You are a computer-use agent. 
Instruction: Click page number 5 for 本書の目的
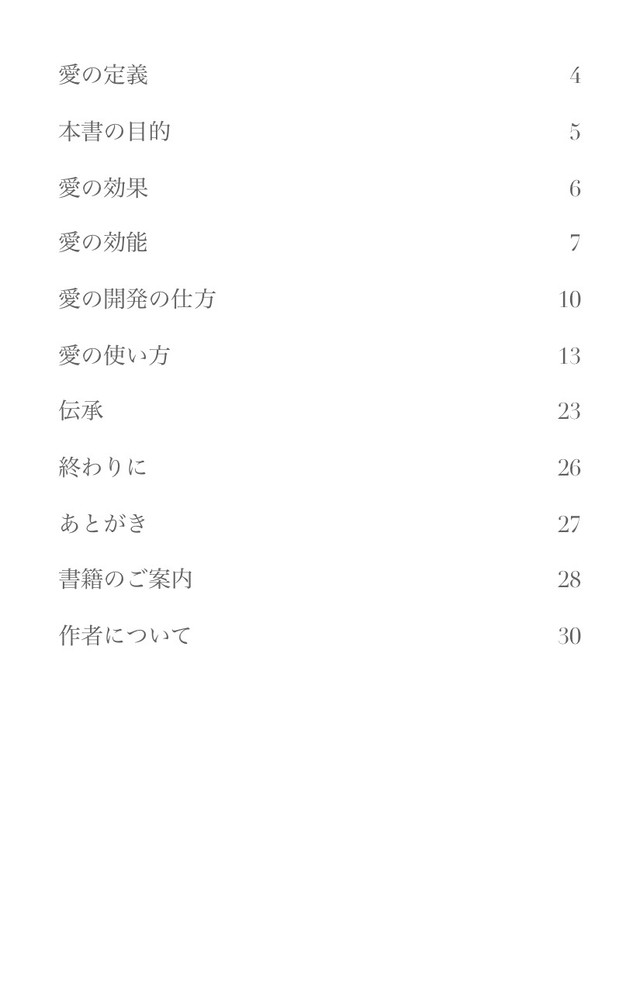[575, 132]
